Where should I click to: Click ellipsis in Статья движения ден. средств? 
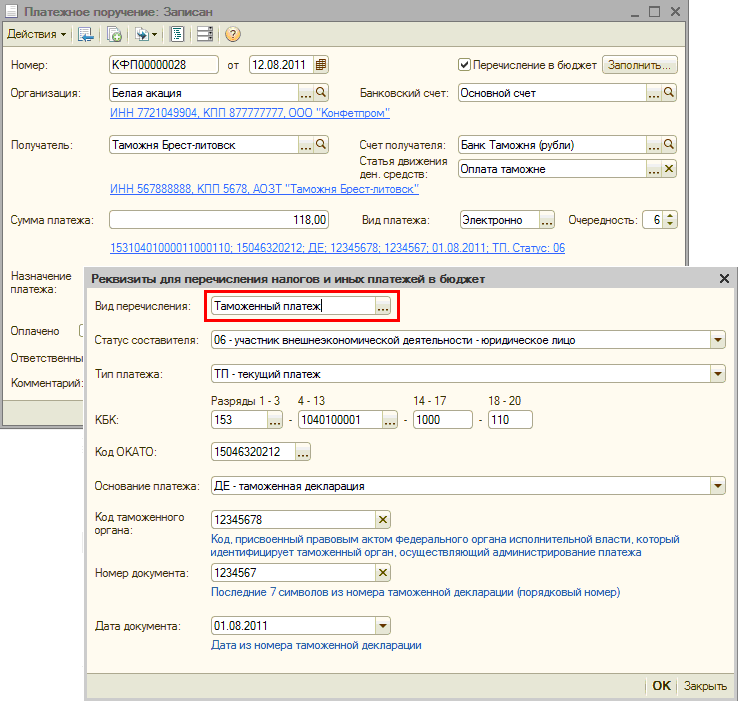(x=653, y=169)
